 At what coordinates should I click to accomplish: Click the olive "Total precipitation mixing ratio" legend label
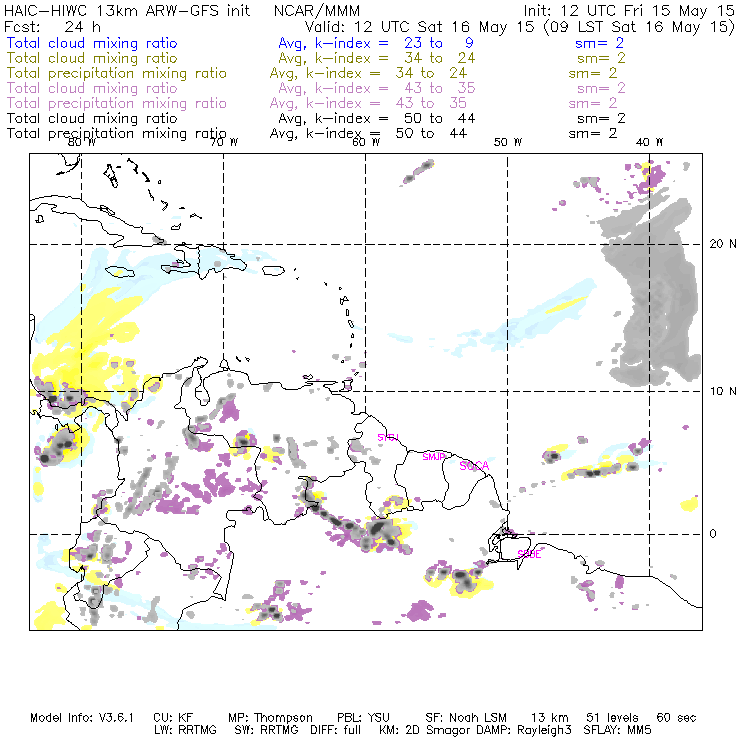(117, 73)
